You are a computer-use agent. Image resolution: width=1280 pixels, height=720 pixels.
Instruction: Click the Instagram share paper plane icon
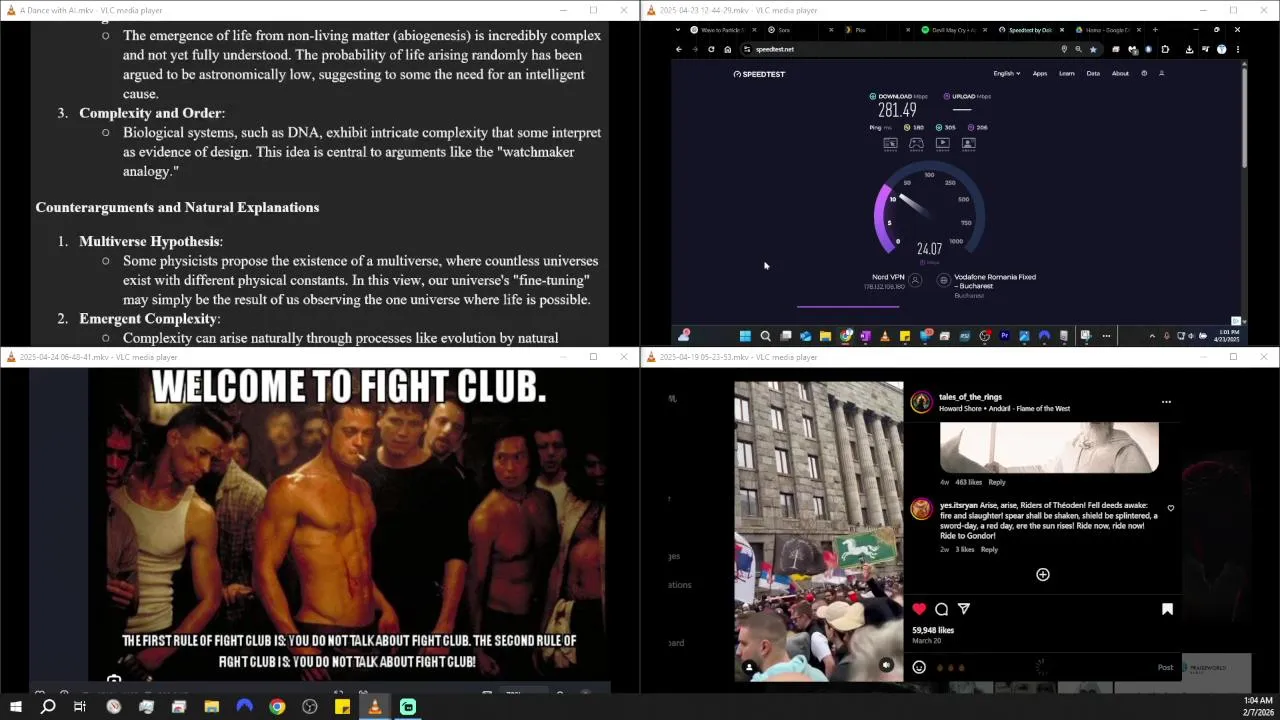tap(964, 609)
